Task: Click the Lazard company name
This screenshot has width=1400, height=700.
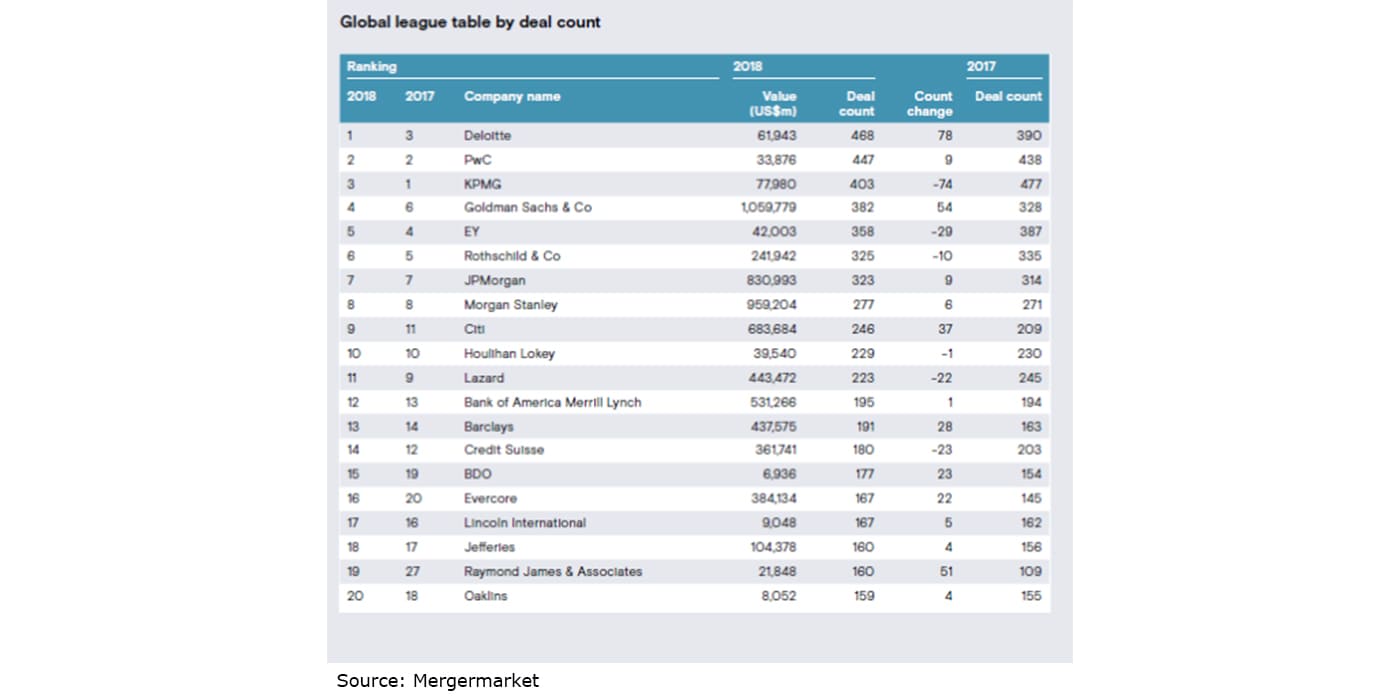Action: pyautogui.click(x=484, y=378)
